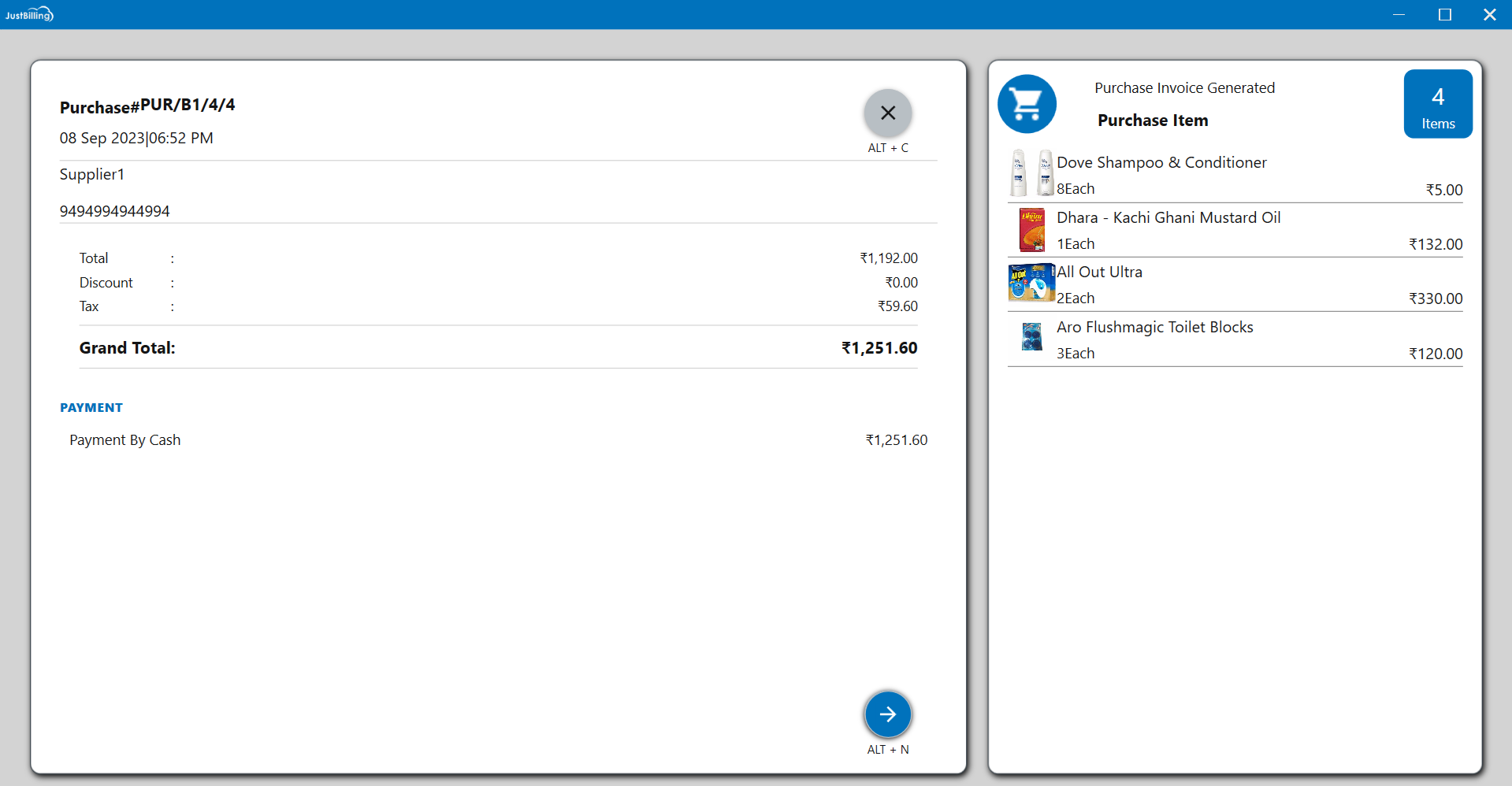The width and height of the screenshot is (1512, 786).
Task: Click the purchase number PUR/B1/4/4
Action: tap(188, 106)
